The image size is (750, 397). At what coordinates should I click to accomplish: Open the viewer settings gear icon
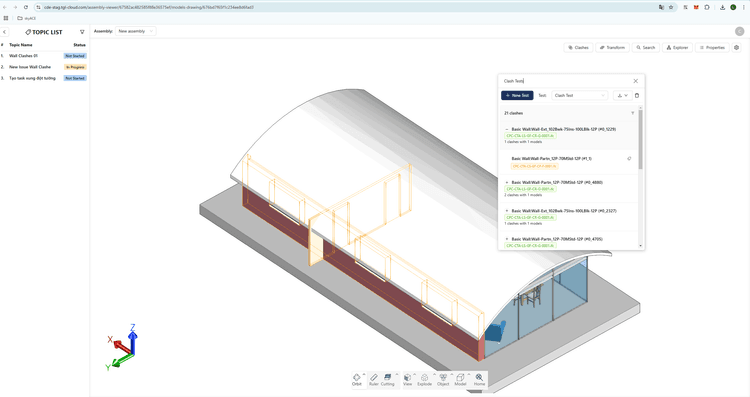(737, 47)
